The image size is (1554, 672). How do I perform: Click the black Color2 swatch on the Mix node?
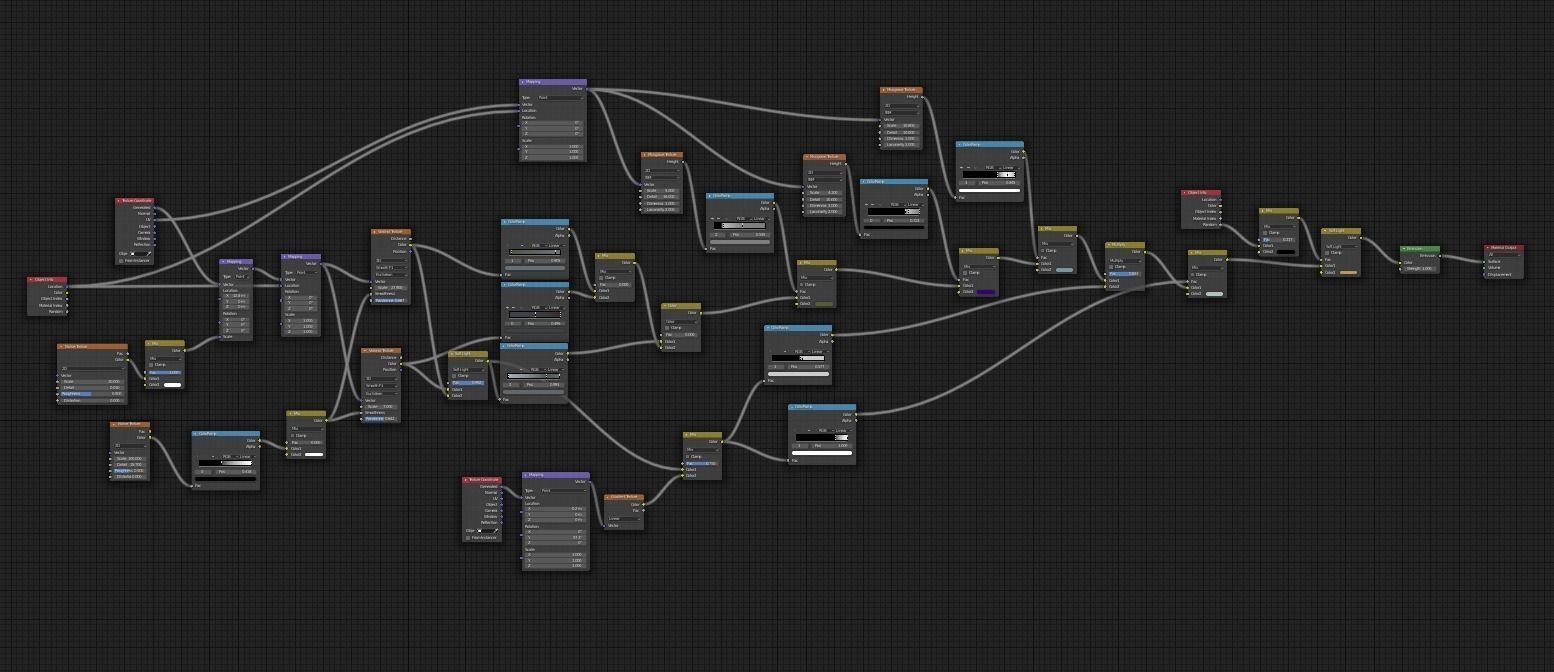pyautogui.click(x=1286, y=251)
